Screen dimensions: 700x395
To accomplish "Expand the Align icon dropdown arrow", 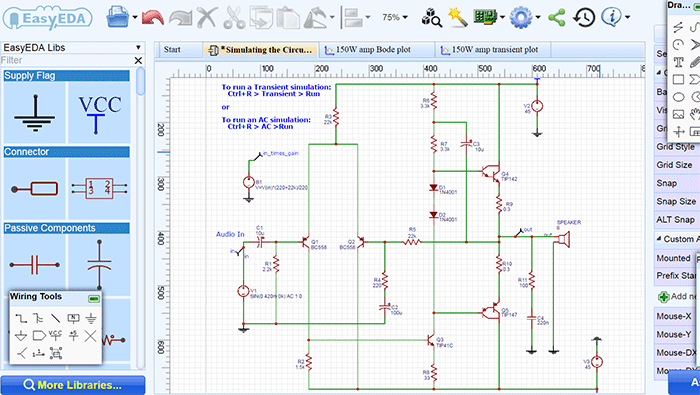I will point(368,17).
